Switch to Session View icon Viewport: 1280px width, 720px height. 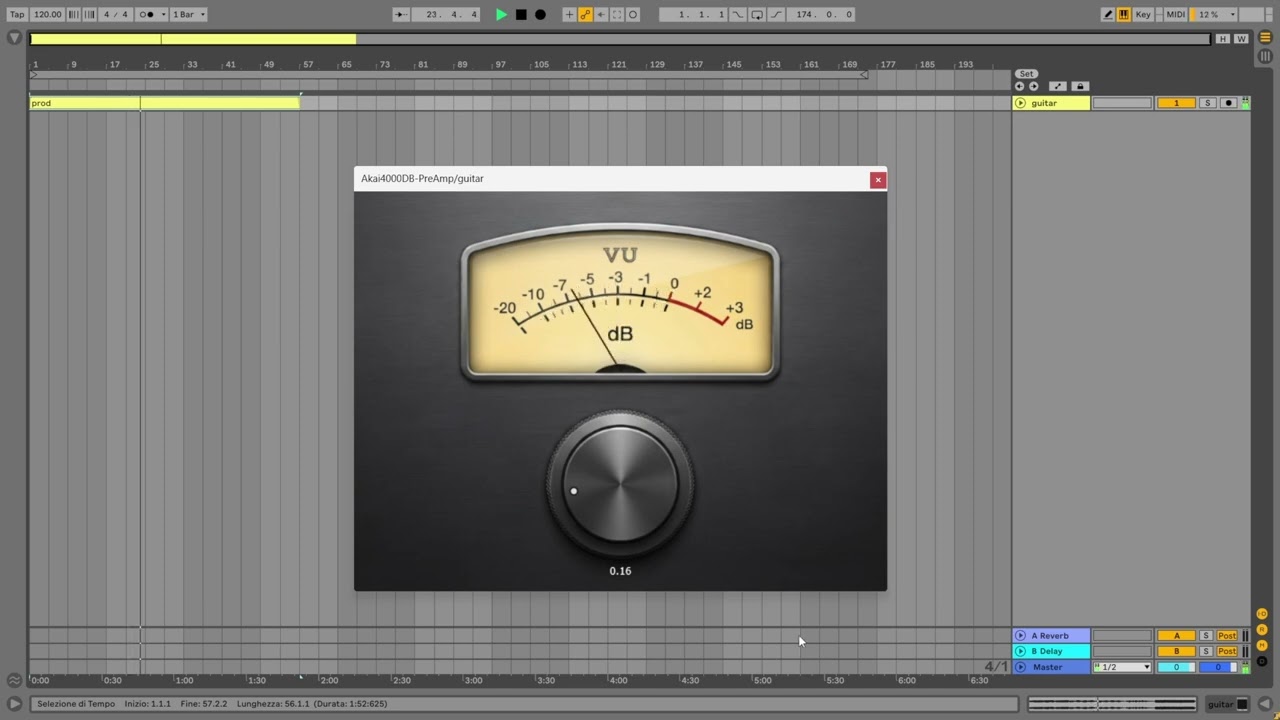[1265, 56]
